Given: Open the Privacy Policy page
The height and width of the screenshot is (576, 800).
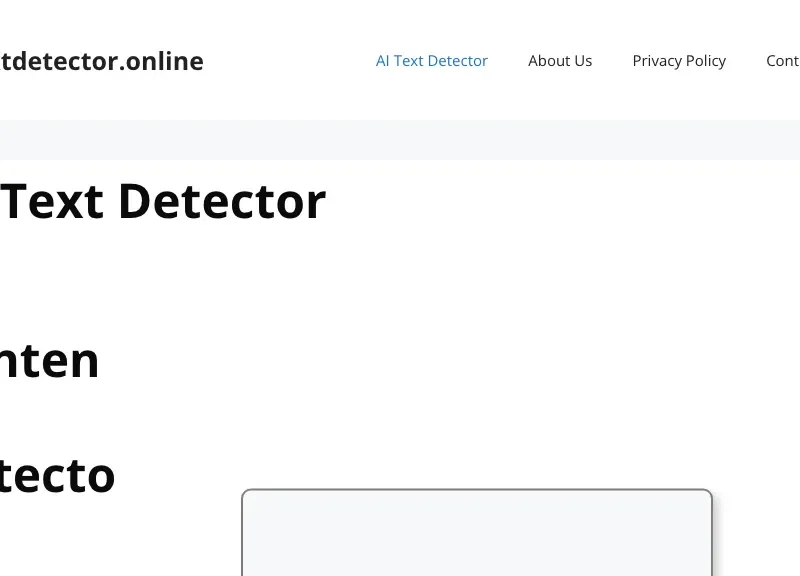Looking at the screenshot, I should point(679,61).
